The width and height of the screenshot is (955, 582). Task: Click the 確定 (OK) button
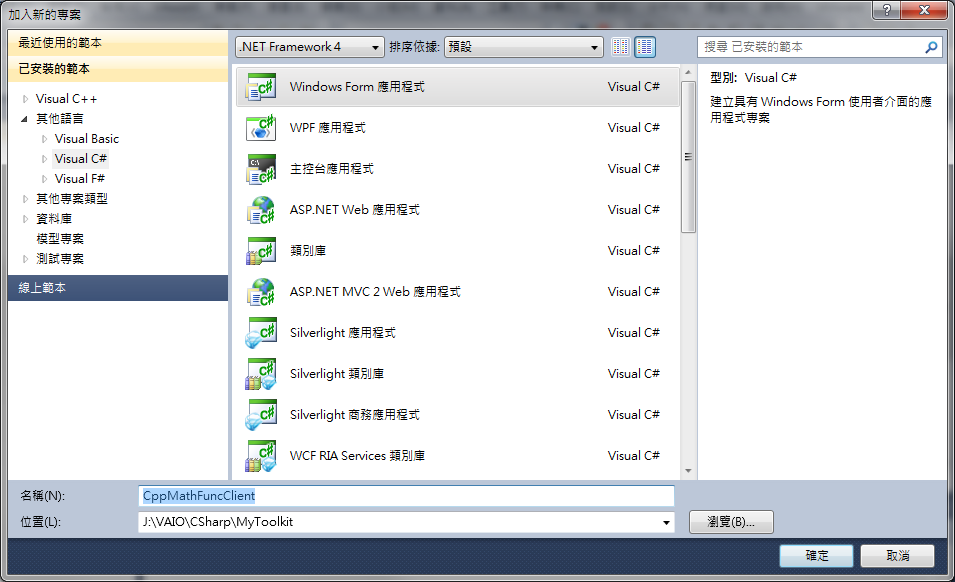point(816,556)
